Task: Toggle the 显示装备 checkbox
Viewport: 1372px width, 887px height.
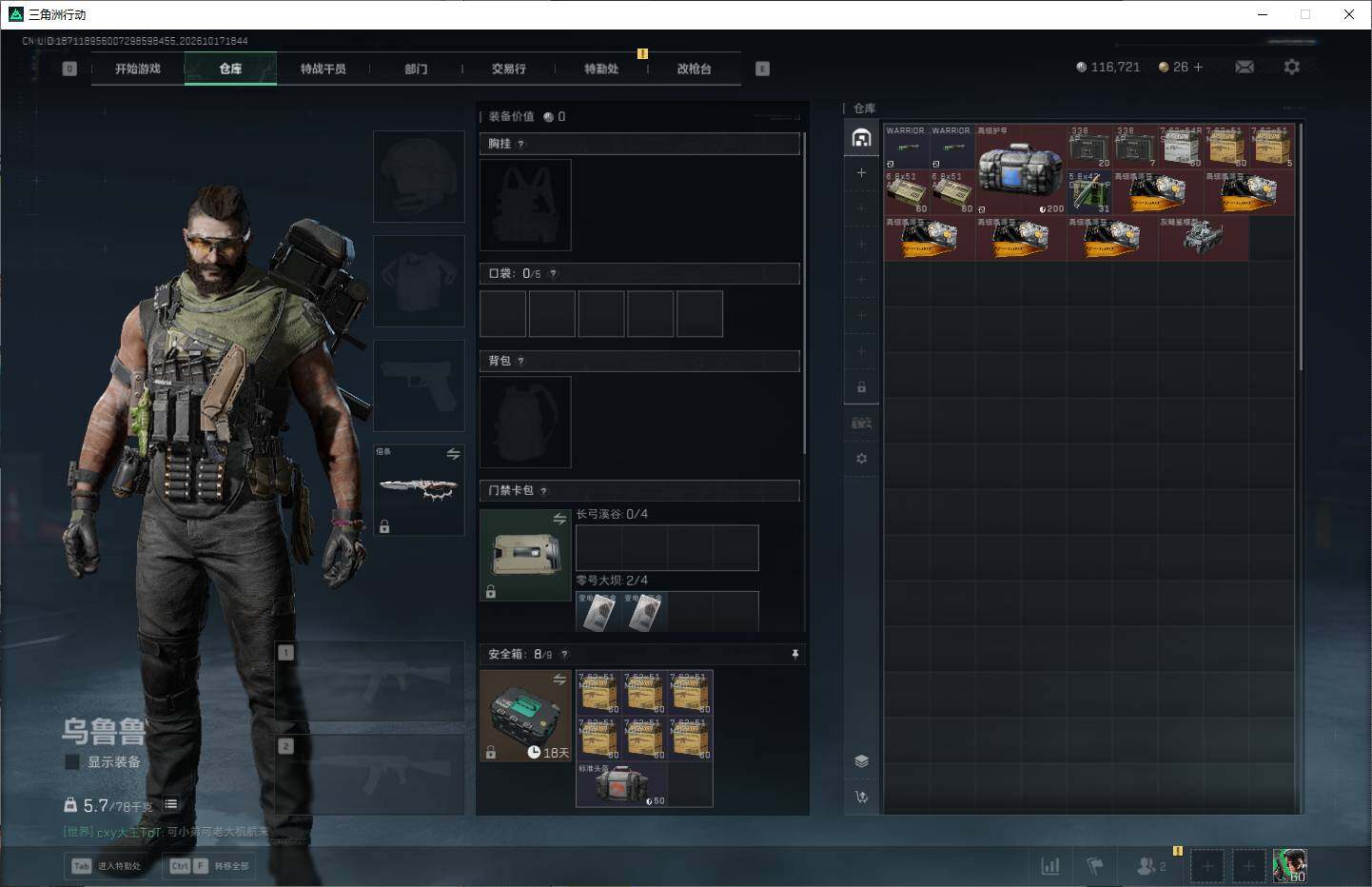Action: tap(72, 761)
